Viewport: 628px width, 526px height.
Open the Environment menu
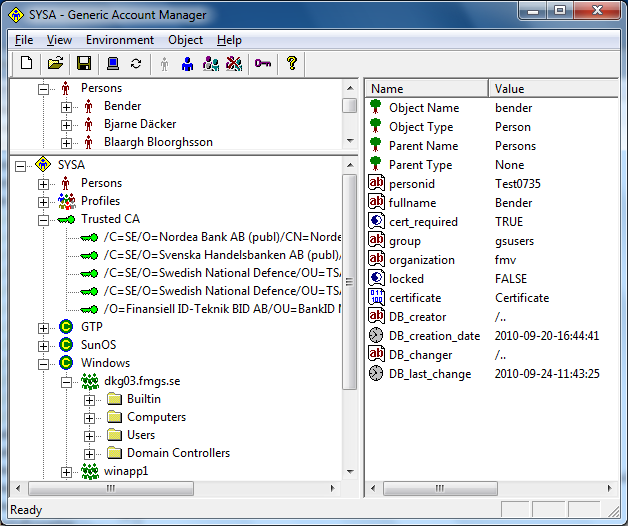120,40
